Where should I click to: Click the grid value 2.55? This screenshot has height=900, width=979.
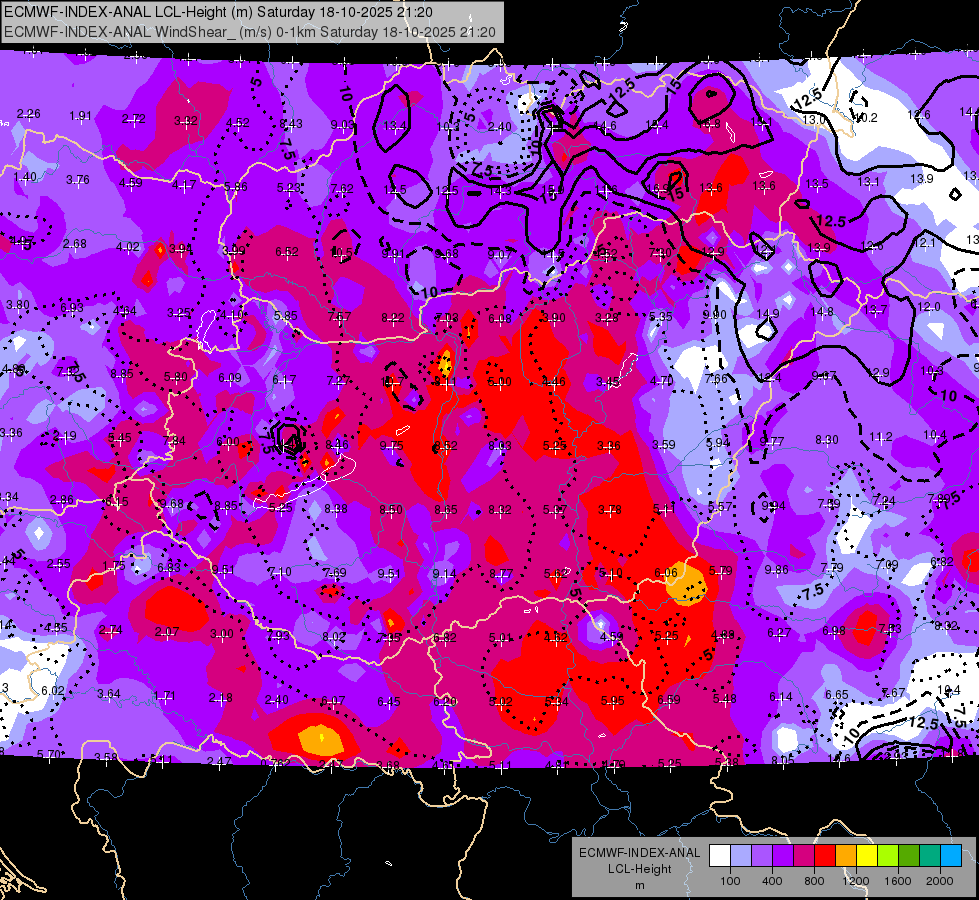59,563
